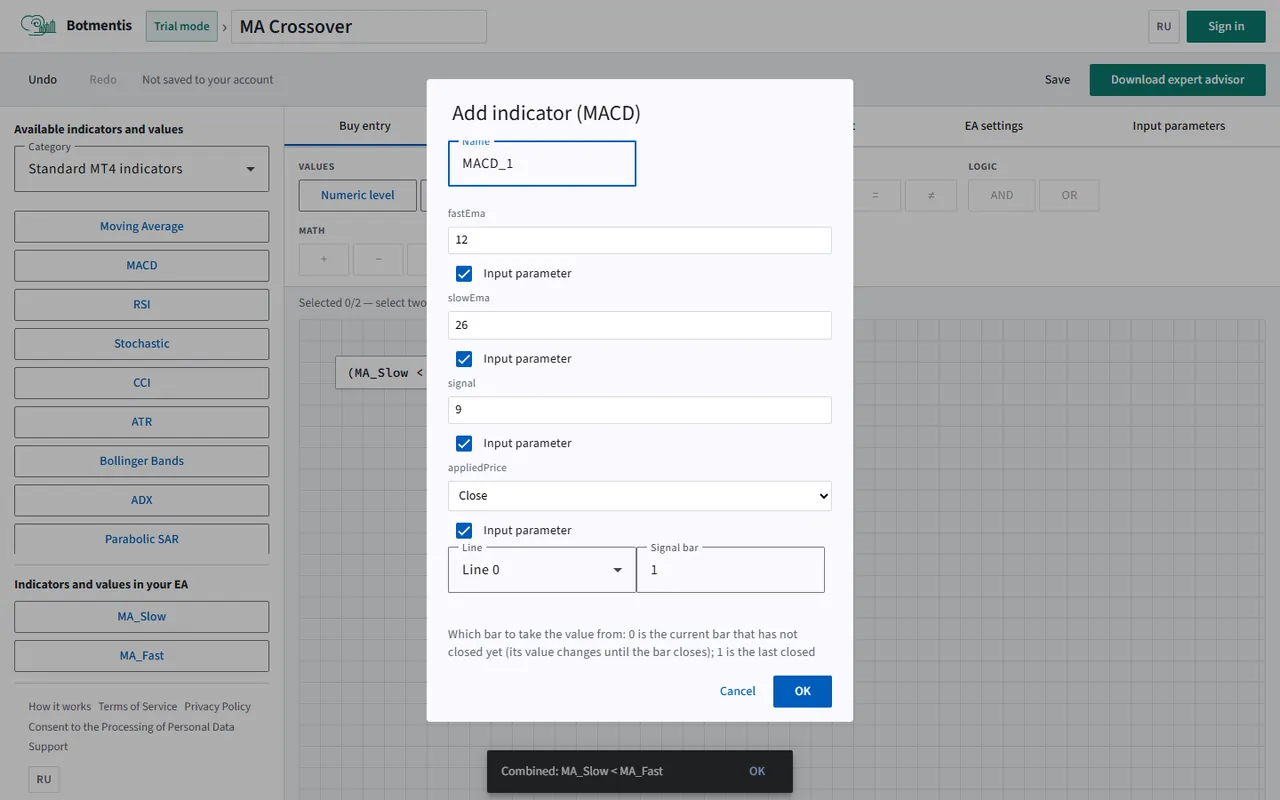
Task: Confirm the Add indicator dialog with OK
Action: [802, 691]
